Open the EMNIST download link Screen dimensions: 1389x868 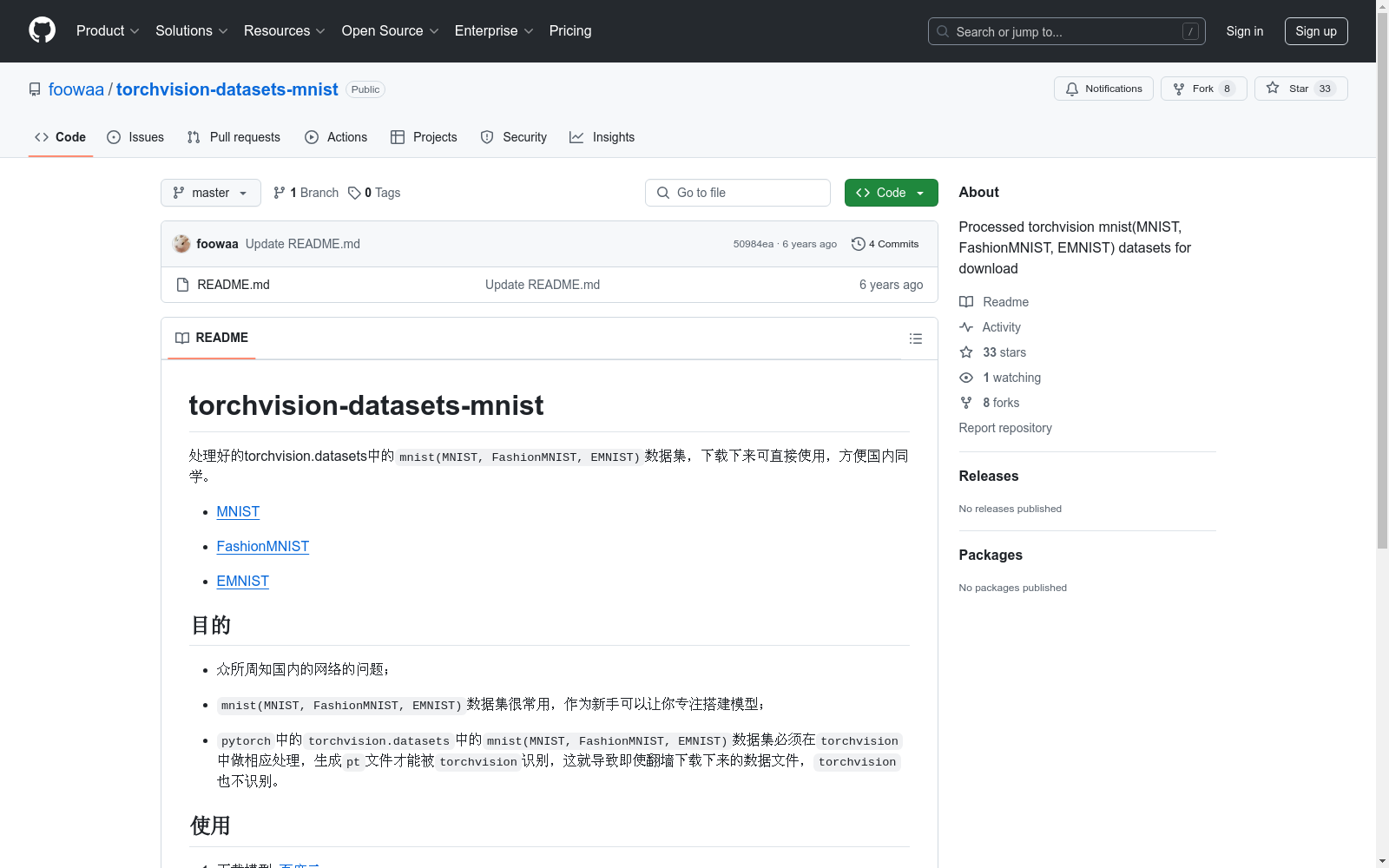243,582
